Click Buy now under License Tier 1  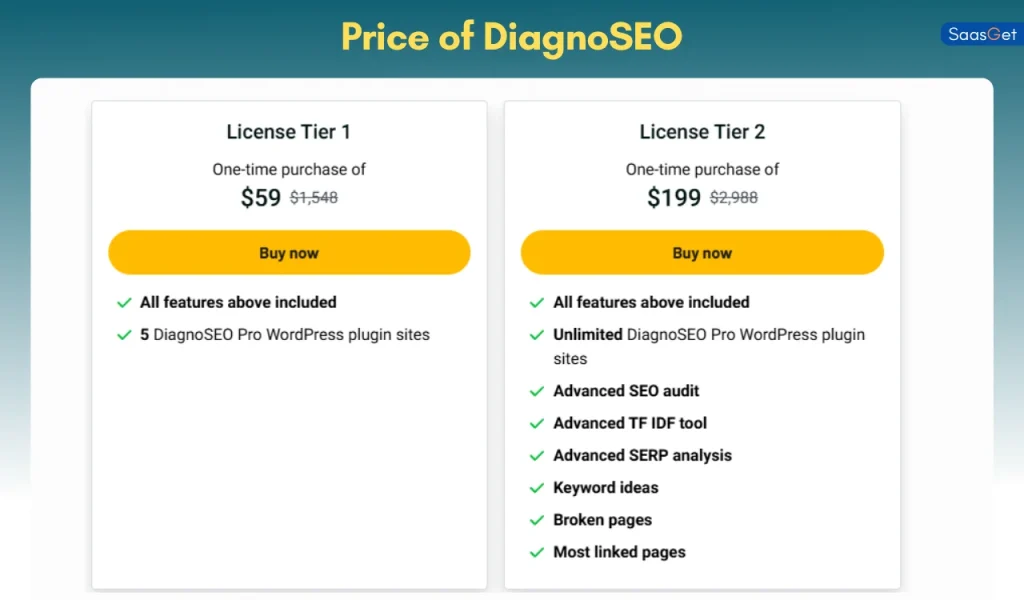click(289, 252)
